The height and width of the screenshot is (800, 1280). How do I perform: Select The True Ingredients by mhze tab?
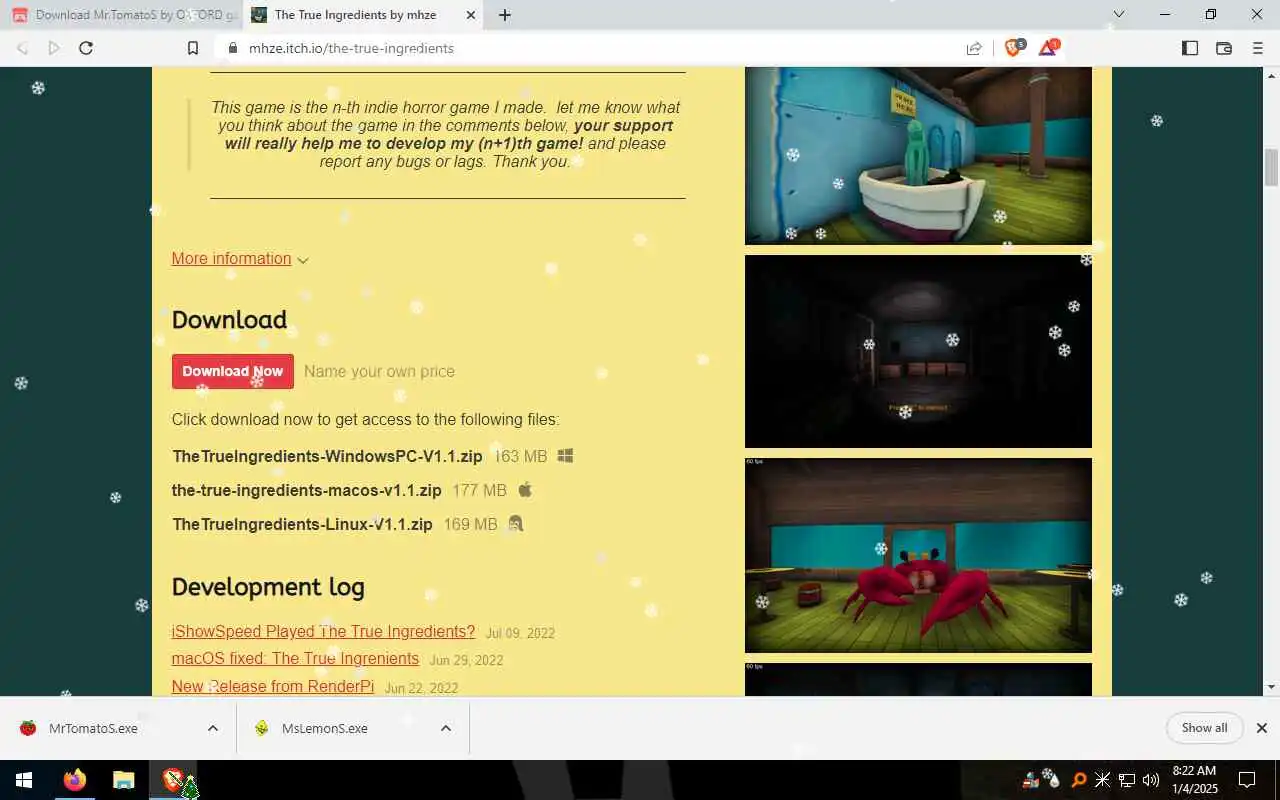tap(365, 15)
